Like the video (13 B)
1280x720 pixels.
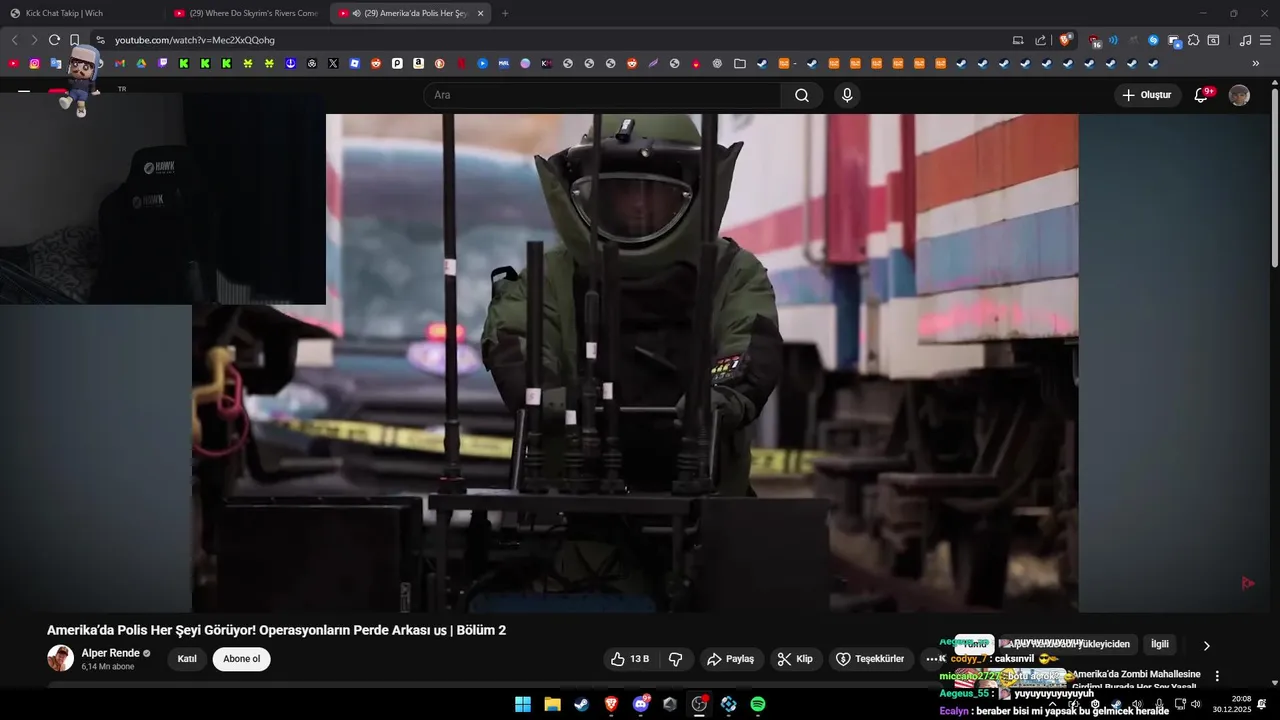point(630,659)
